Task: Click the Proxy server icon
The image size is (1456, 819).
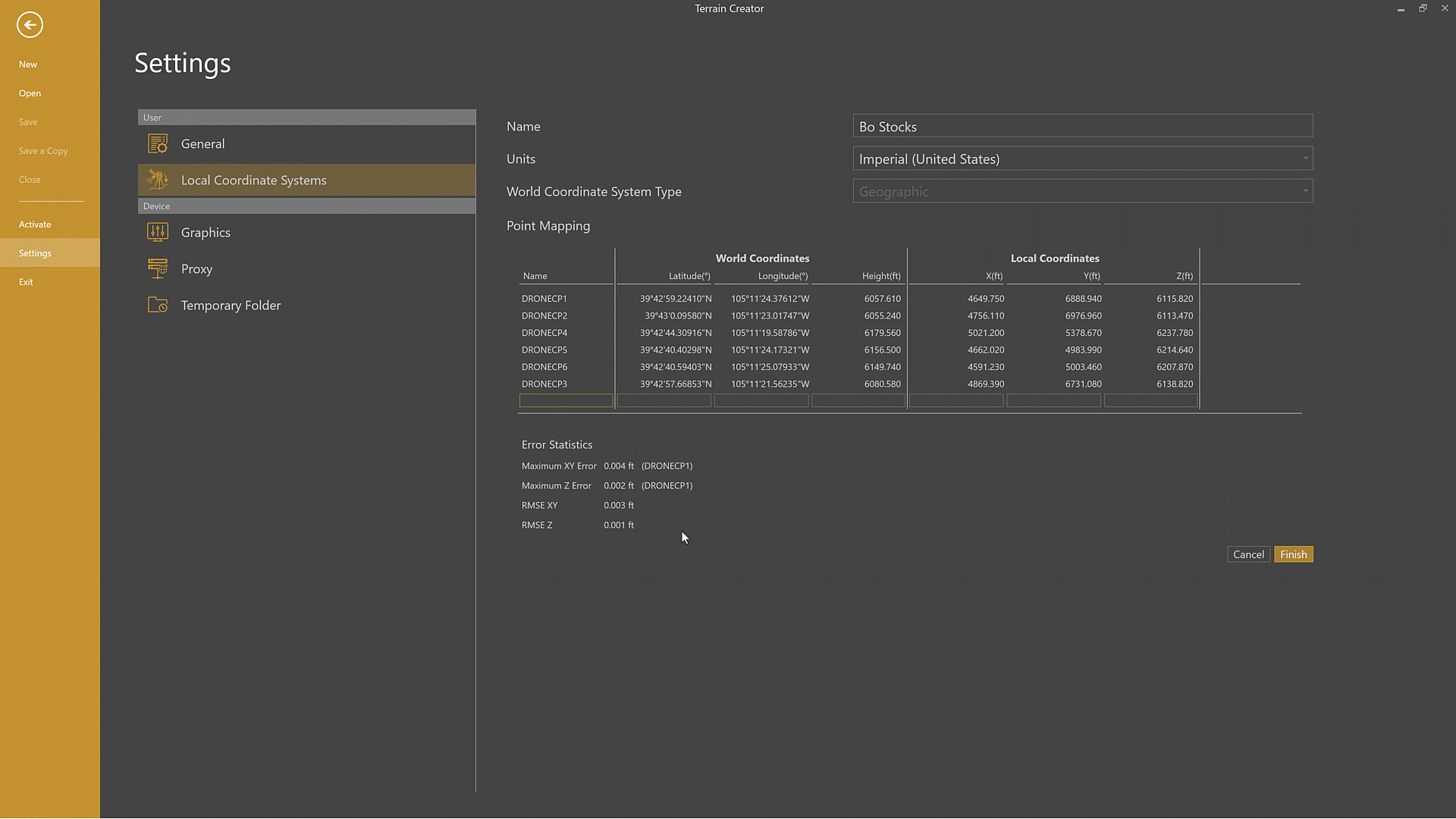Action: pyautogui.click(x=158, y=268)
